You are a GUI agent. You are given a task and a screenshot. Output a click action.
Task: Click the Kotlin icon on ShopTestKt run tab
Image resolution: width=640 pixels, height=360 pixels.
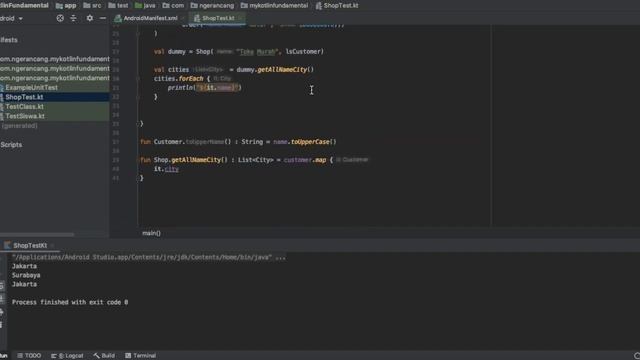(x=7, y=245)
